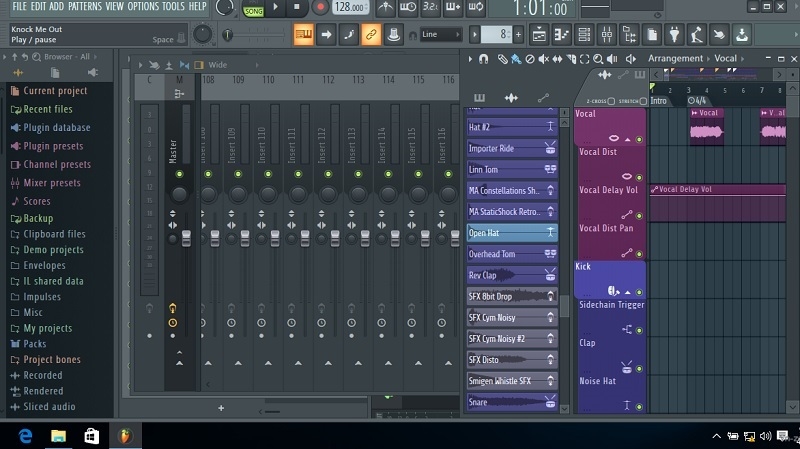800x449 pixels.
Task: Toggle the snap magnet in playlist toolbar
Action: point(483,59)
